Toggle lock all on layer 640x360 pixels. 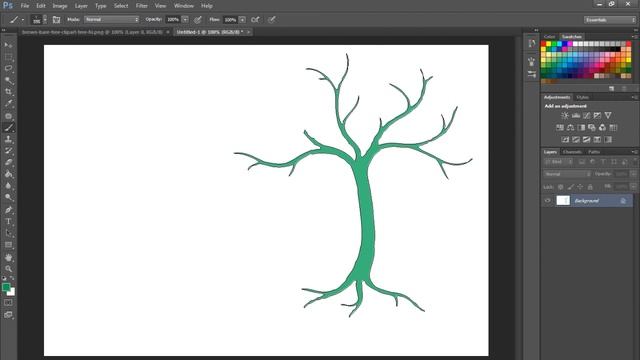click(x=590, y=187)
